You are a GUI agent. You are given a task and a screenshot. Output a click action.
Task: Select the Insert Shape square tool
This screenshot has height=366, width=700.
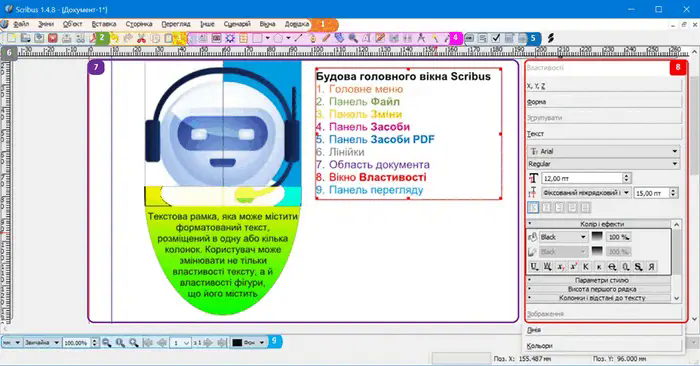(x=257, y=38)
